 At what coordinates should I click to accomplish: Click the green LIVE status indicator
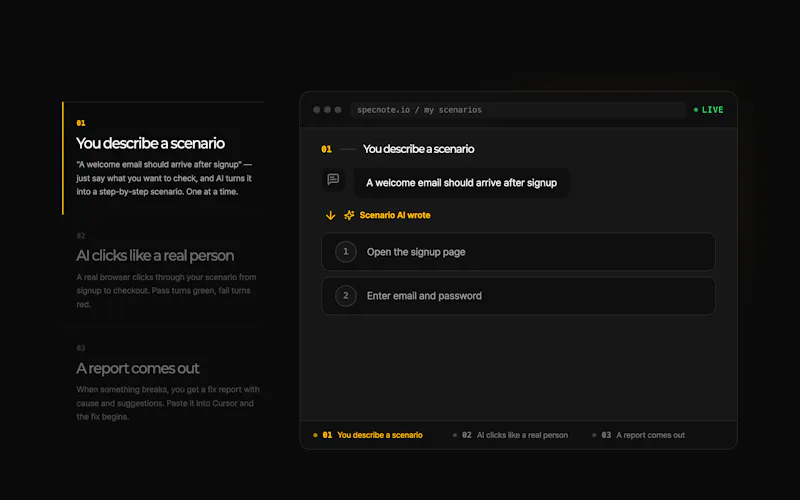point(708,110)
